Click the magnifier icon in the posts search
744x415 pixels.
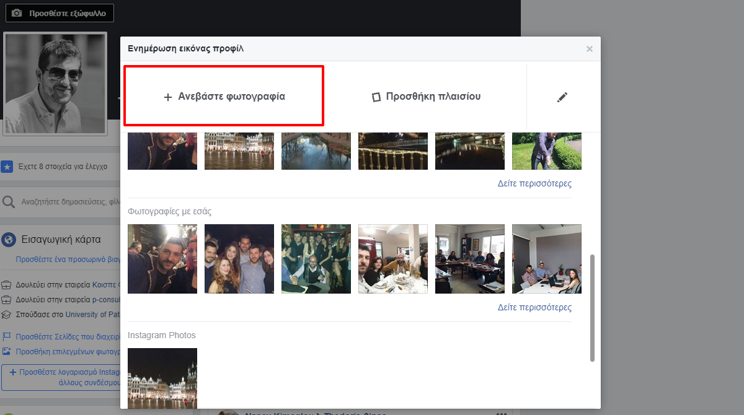(9, 202)
